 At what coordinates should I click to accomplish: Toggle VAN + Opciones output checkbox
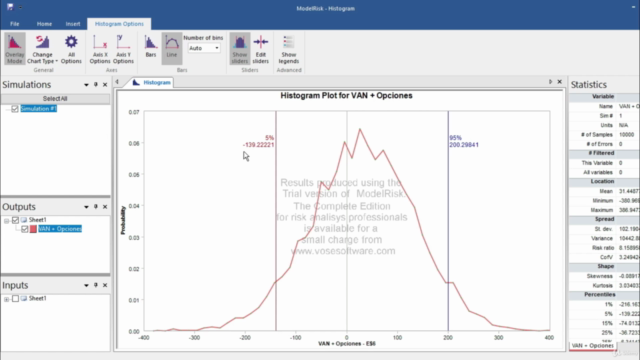click(24, 229)
